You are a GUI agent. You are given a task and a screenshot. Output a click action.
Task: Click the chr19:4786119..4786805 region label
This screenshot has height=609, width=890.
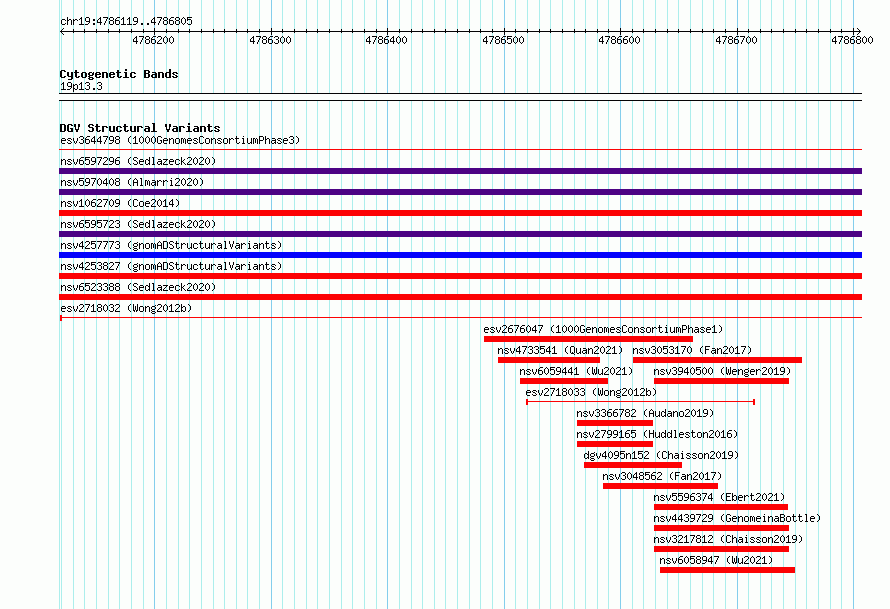pyautogui.click(x=126, y=21)
